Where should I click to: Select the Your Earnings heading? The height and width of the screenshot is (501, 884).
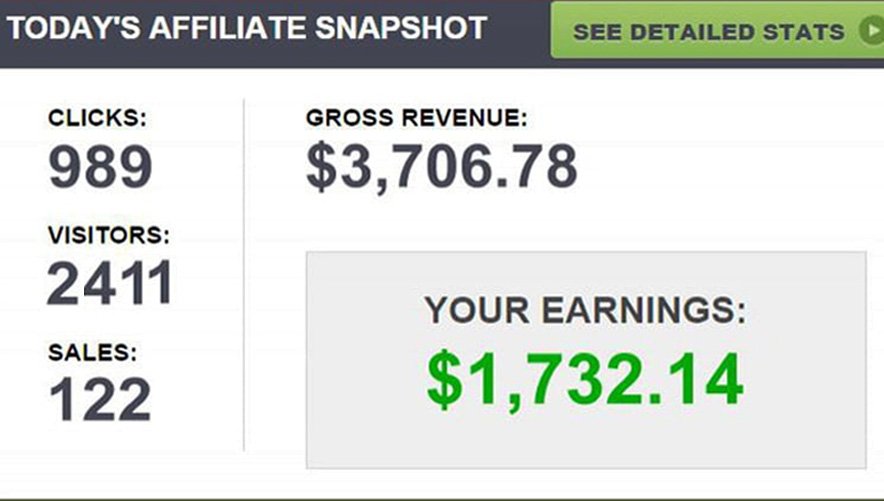tap(585, 310)
